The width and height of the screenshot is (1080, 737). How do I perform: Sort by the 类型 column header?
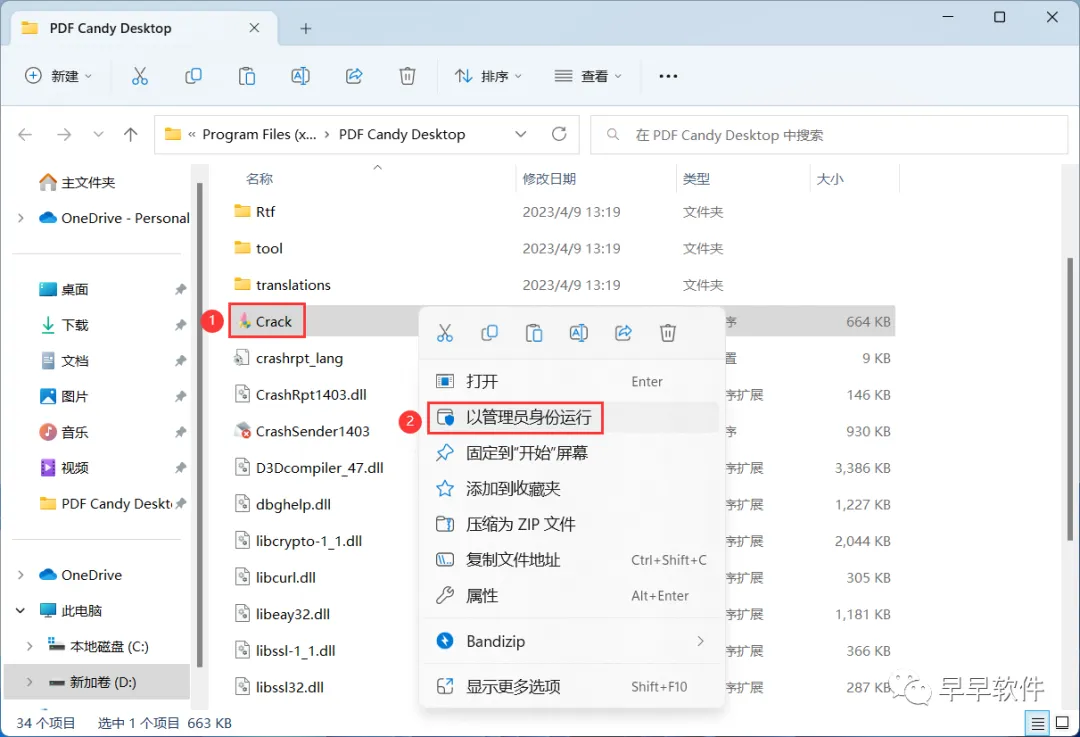click(x=696, y=179)
